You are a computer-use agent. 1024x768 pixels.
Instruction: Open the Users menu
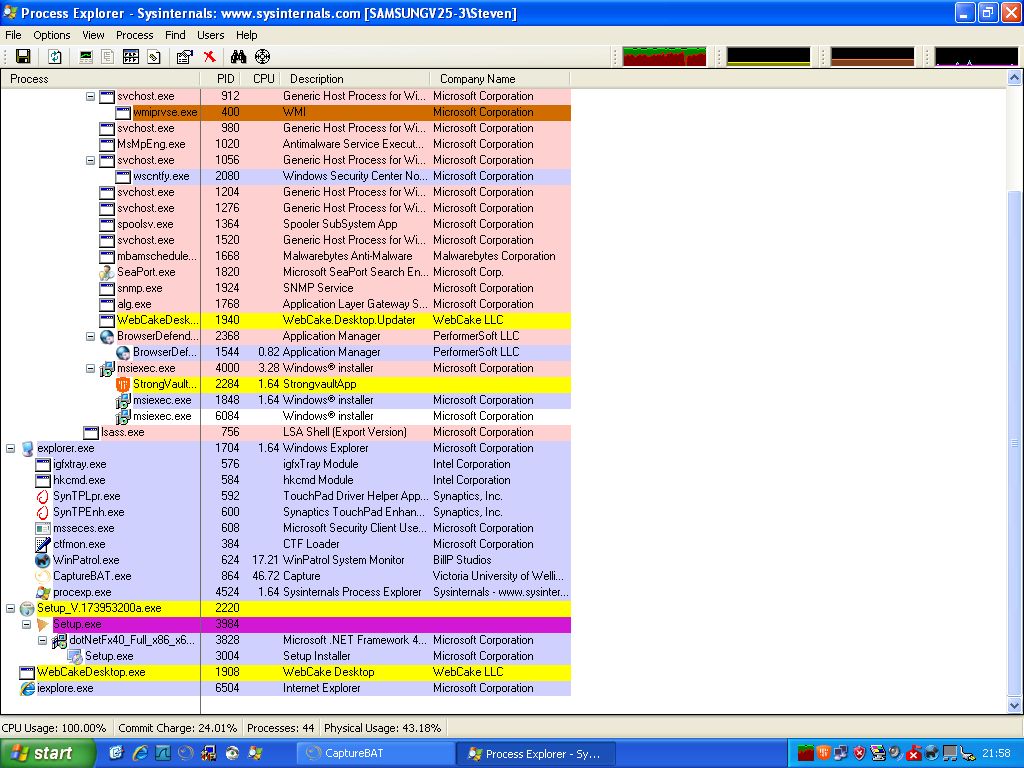point(210,35)
